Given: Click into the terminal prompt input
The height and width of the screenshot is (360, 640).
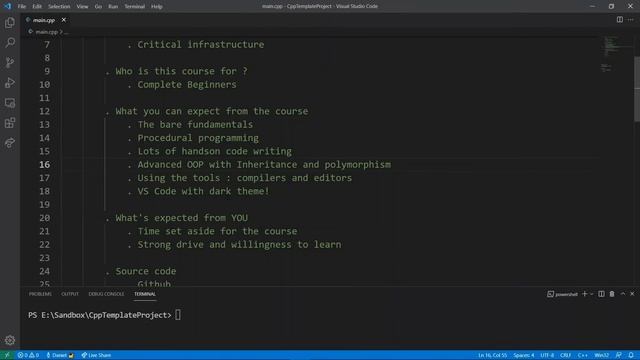Looking at the screenshot, I should (x=178, y=315).
